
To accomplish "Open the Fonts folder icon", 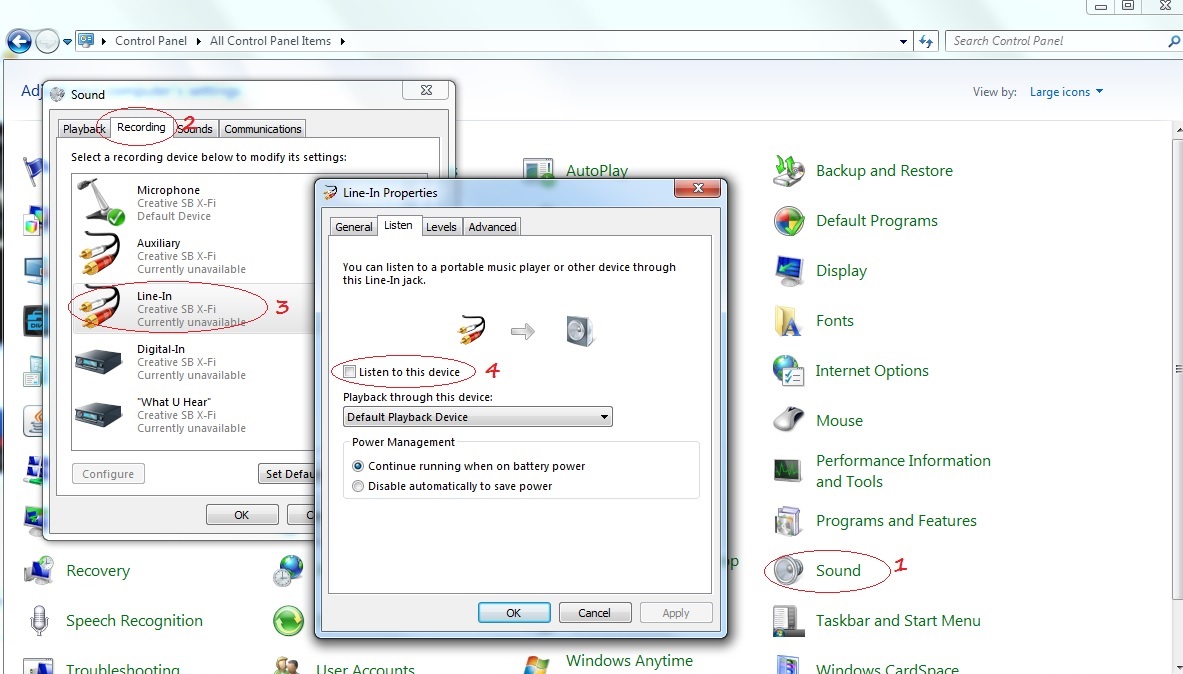I will (789, 321).
